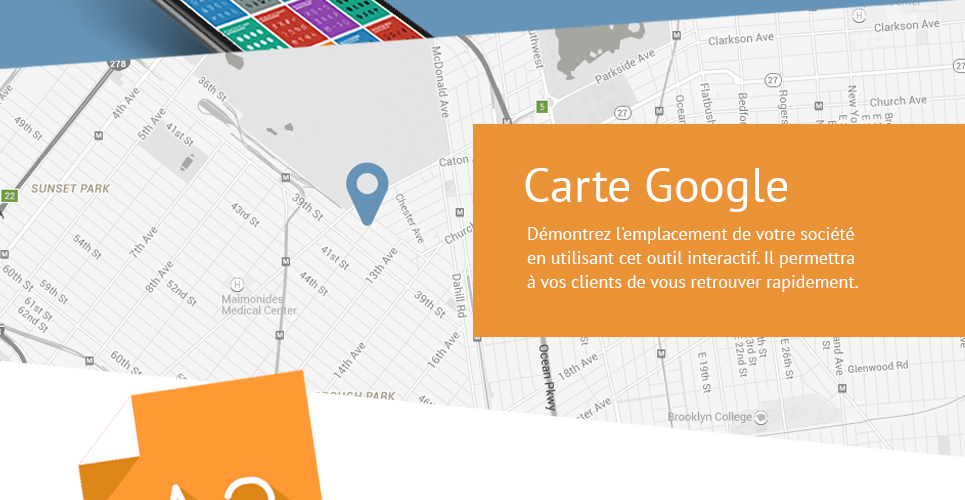Click the Ocean Pkwy street label
The image size is (965, 500).
[x=547, y=377]
